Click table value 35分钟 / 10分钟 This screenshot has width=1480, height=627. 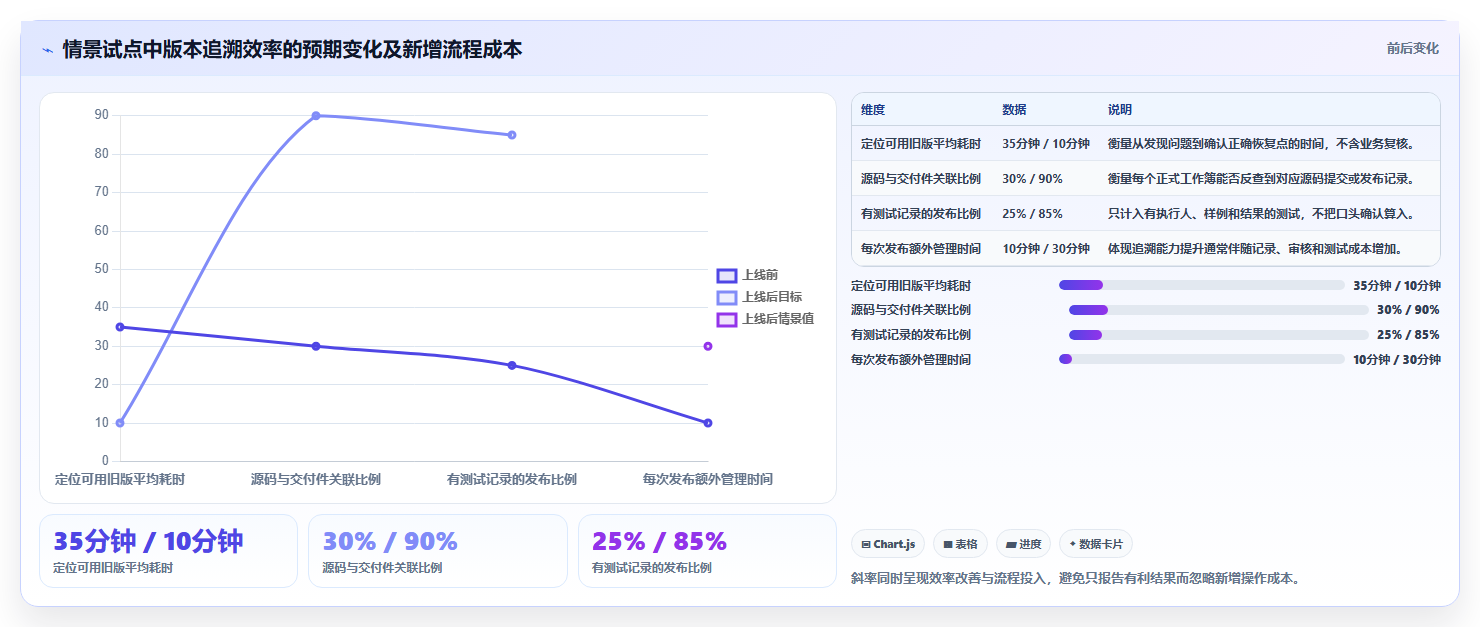1046,144
